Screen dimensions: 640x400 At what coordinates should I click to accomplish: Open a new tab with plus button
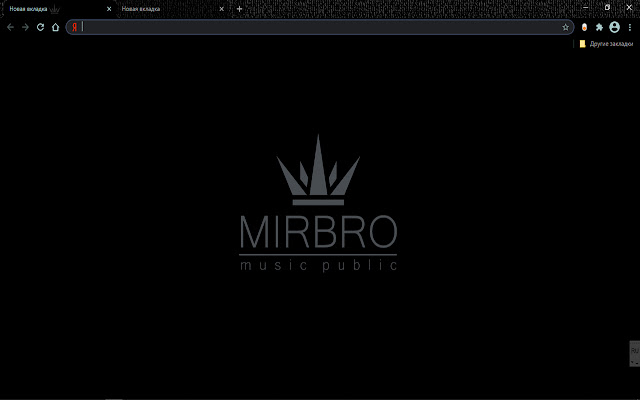240,9
